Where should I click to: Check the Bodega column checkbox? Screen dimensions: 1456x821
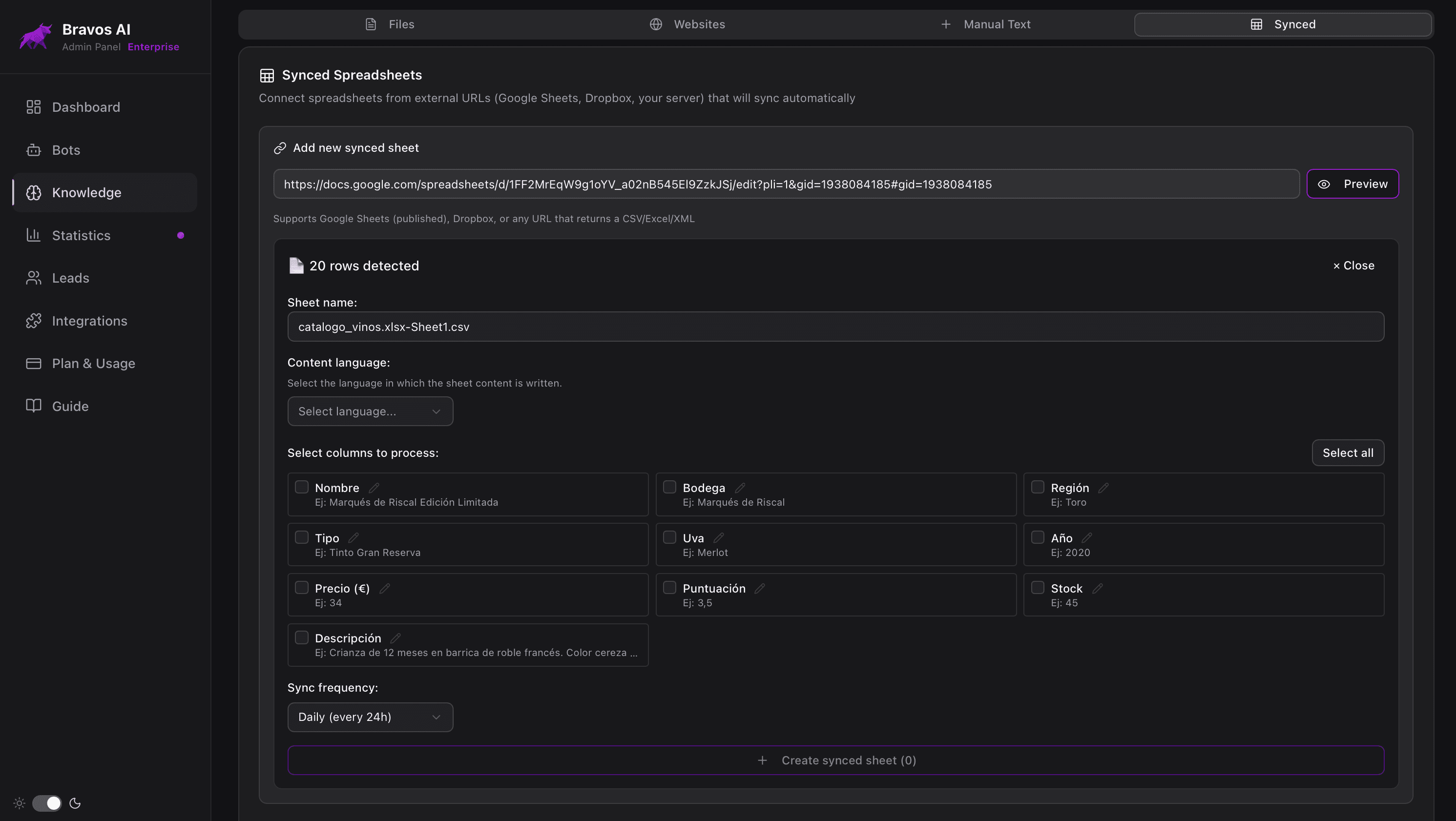(x=669, y=487)
